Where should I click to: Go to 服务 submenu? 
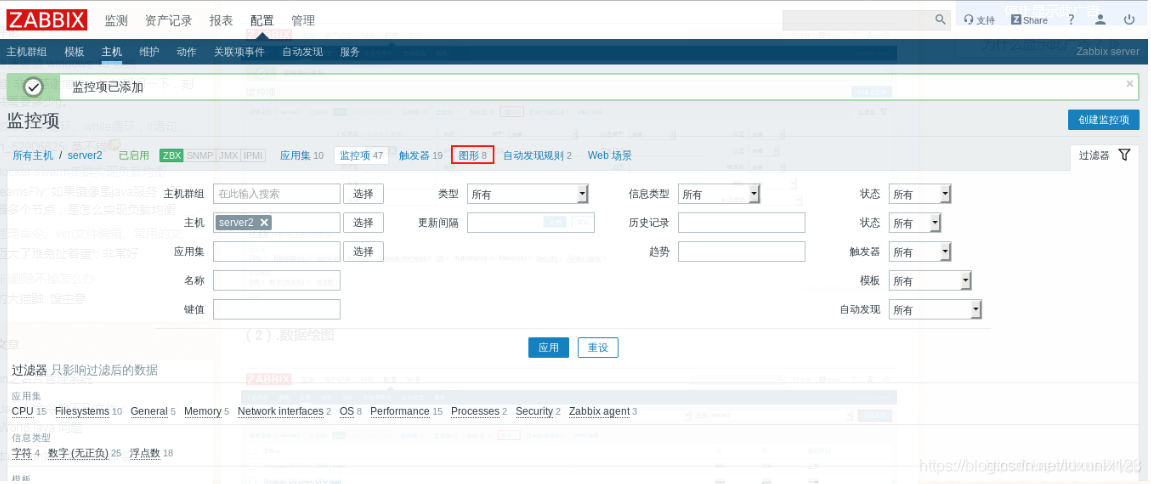point(350,51)
